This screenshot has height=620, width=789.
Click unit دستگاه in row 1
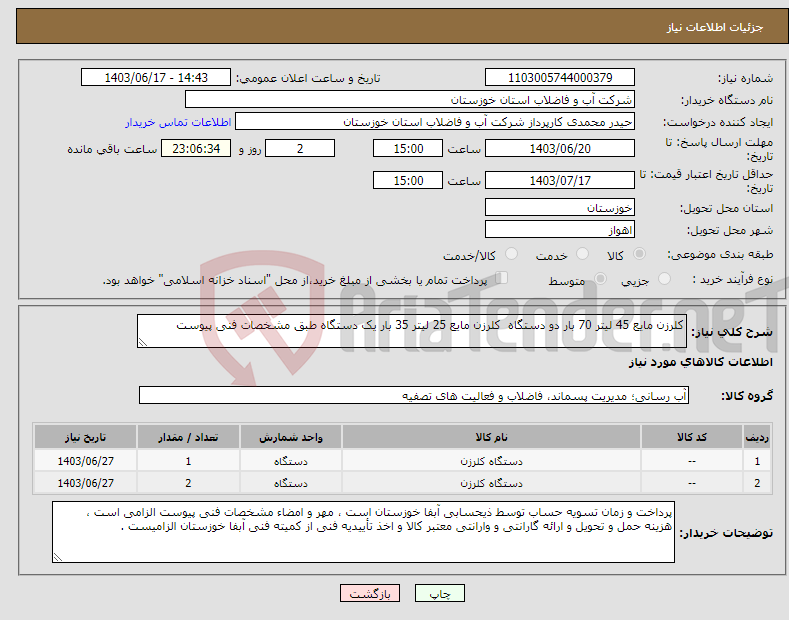(x=290, y=461)
